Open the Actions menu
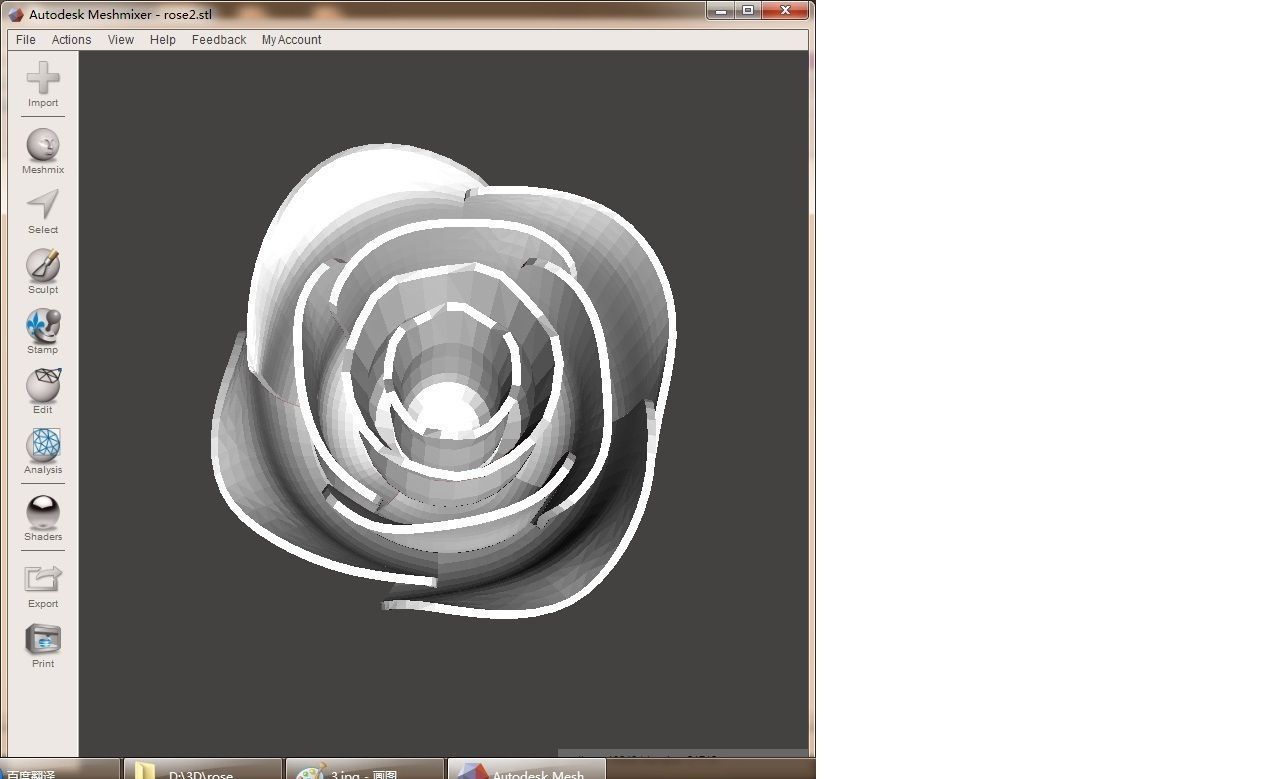 71,40
